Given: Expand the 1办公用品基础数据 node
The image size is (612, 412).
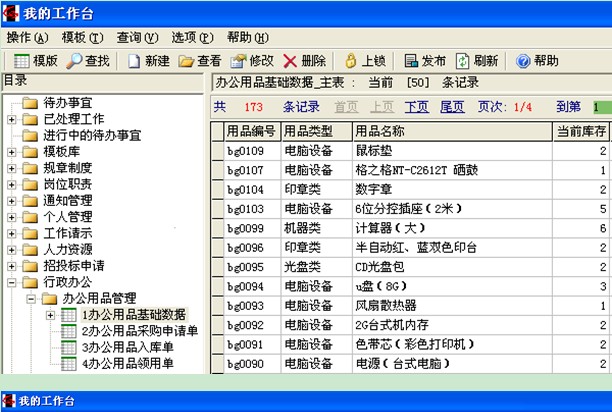Looking at the screenshot, I should pos(50,316).
